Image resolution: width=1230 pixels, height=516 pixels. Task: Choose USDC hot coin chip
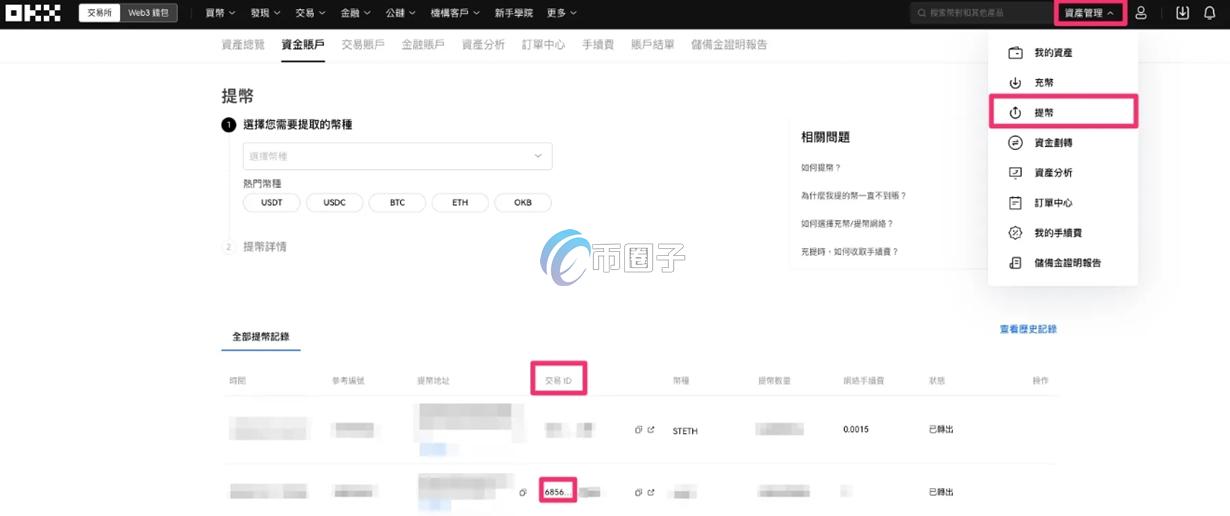(335, 203)
